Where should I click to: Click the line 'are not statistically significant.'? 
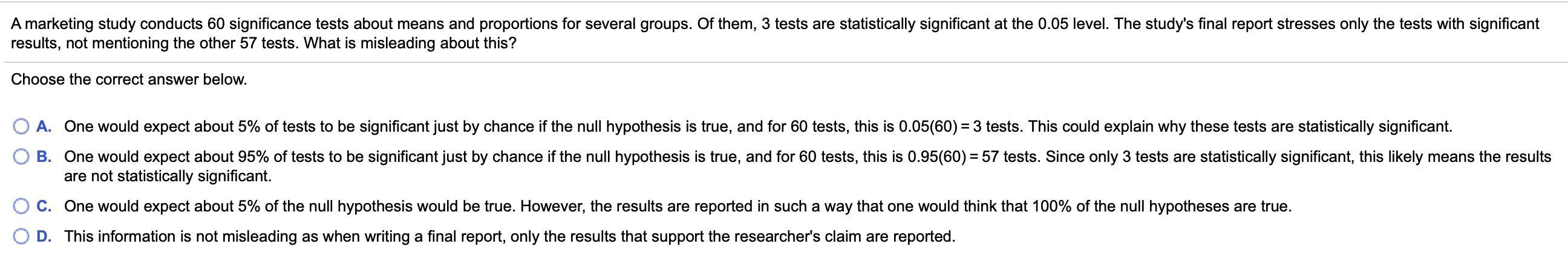click(168, 176)
